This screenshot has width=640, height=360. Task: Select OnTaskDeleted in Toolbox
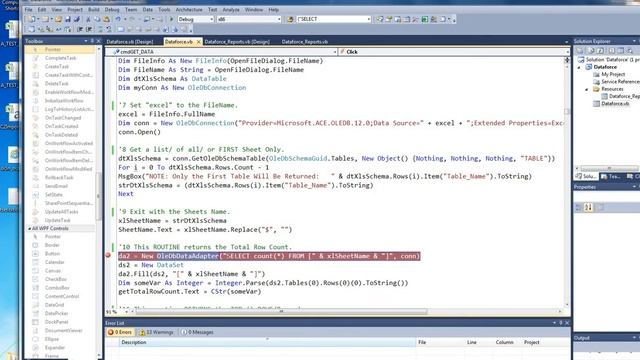61,135
